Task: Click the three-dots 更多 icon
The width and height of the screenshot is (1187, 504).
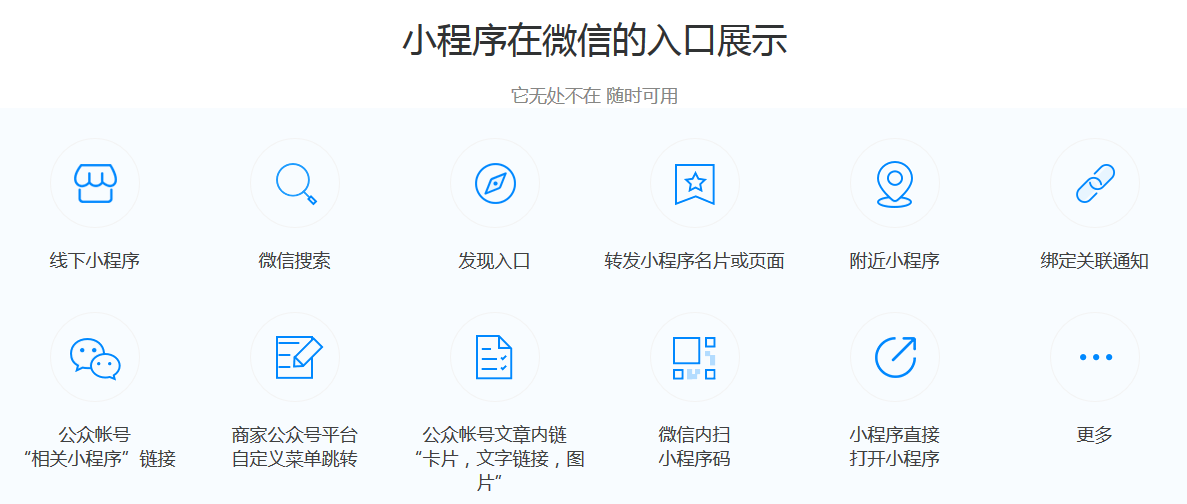Action: point(1094,357)
